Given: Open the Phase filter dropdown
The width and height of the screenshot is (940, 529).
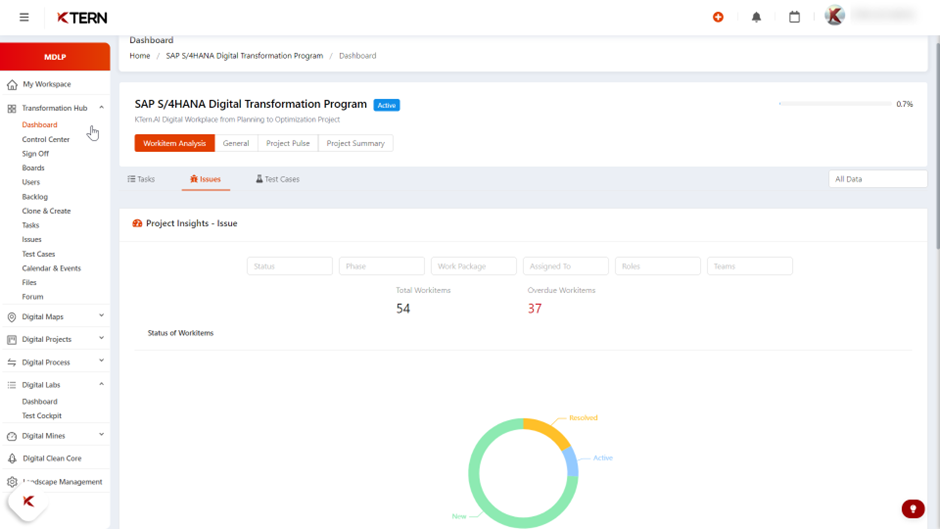Looking at the screenshot, I should [381, 266].
